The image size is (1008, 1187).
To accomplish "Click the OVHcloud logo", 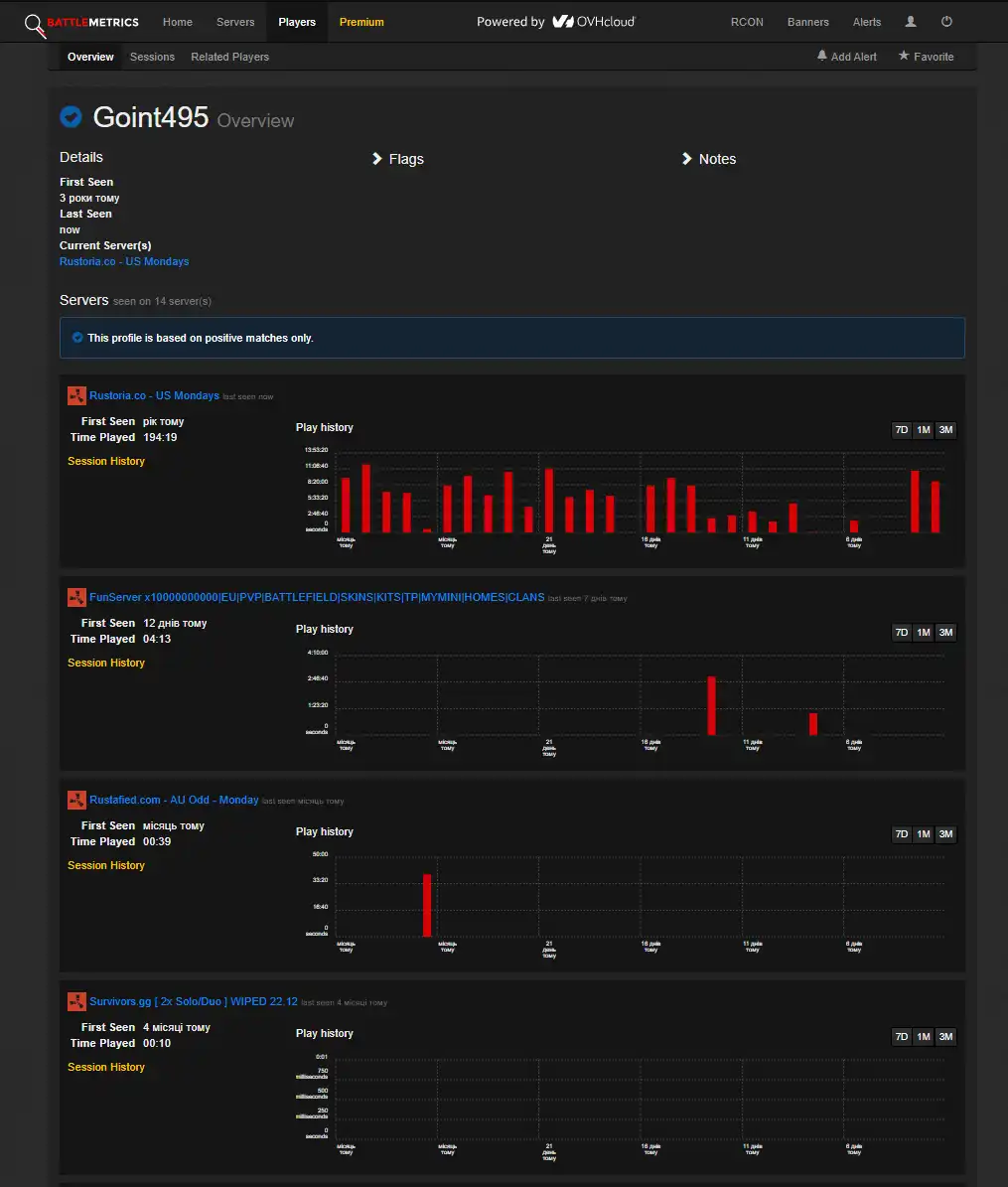I will pyautogui.click(x=594, y=22).
